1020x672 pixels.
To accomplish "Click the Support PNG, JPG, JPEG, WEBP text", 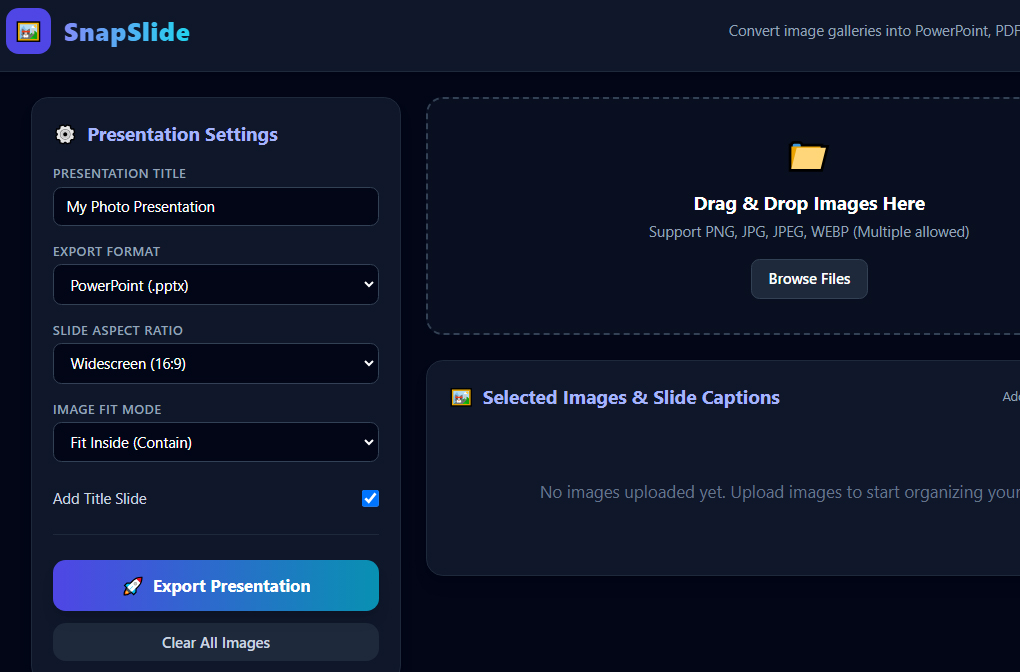I will [809, 232].
